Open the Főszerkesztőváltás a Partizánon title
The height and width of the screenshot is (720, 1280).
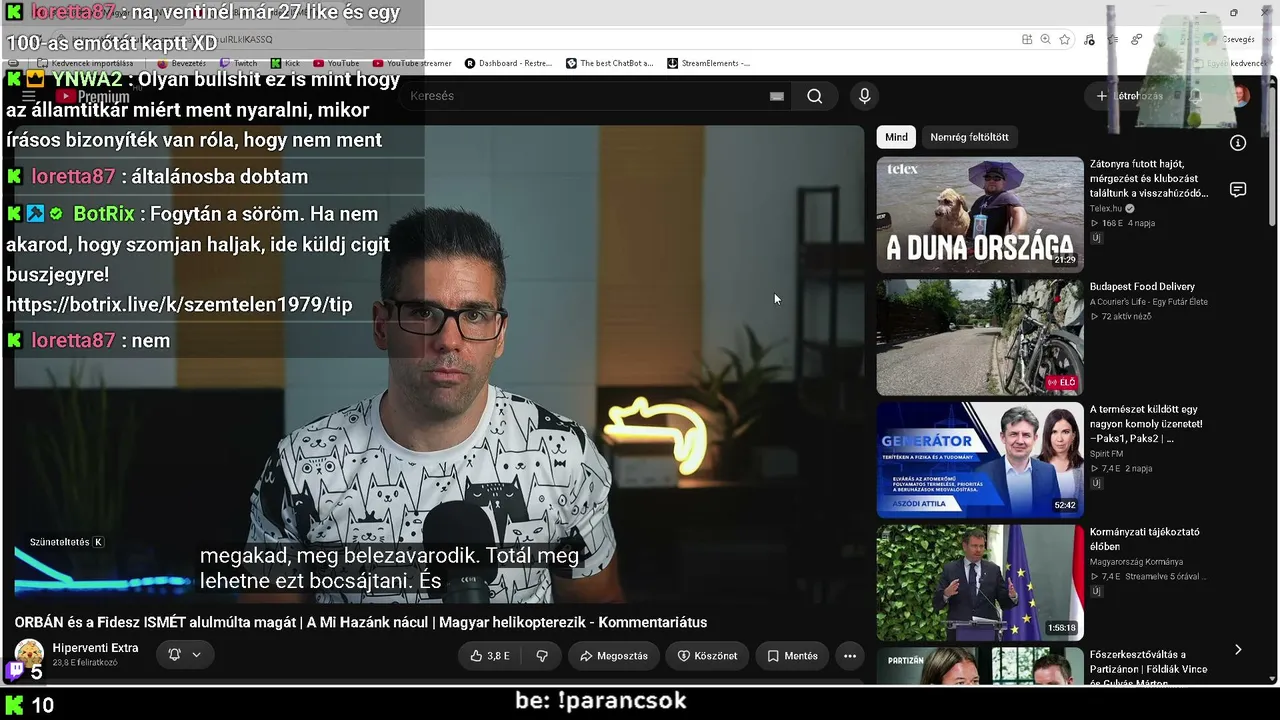click(1149, 668)
